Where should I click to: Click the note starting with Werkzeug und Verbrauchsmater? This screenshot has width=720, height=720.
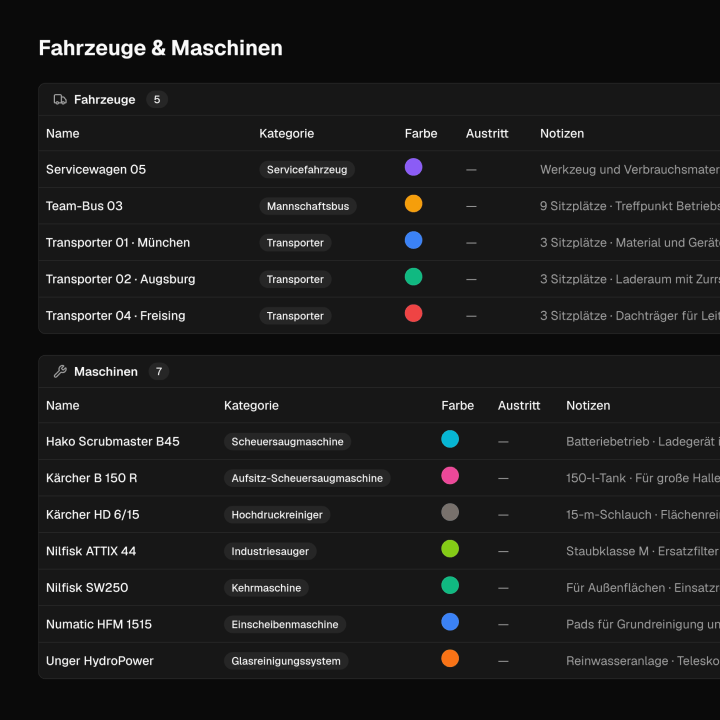630,169
